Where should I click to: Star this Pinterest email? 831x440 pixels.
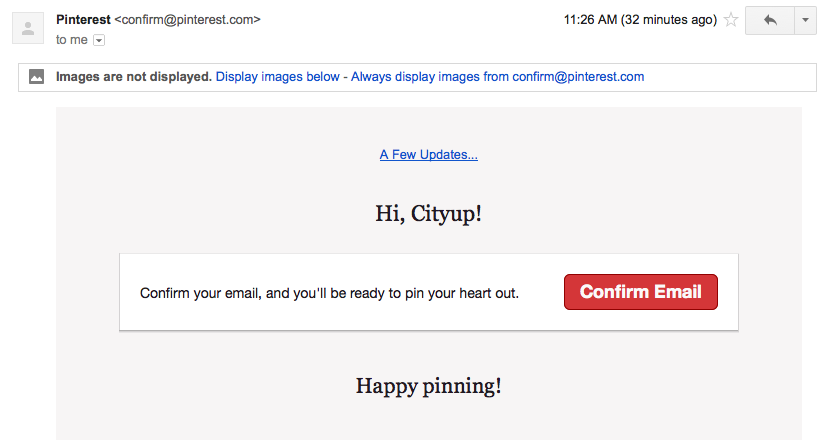[731, 20]
